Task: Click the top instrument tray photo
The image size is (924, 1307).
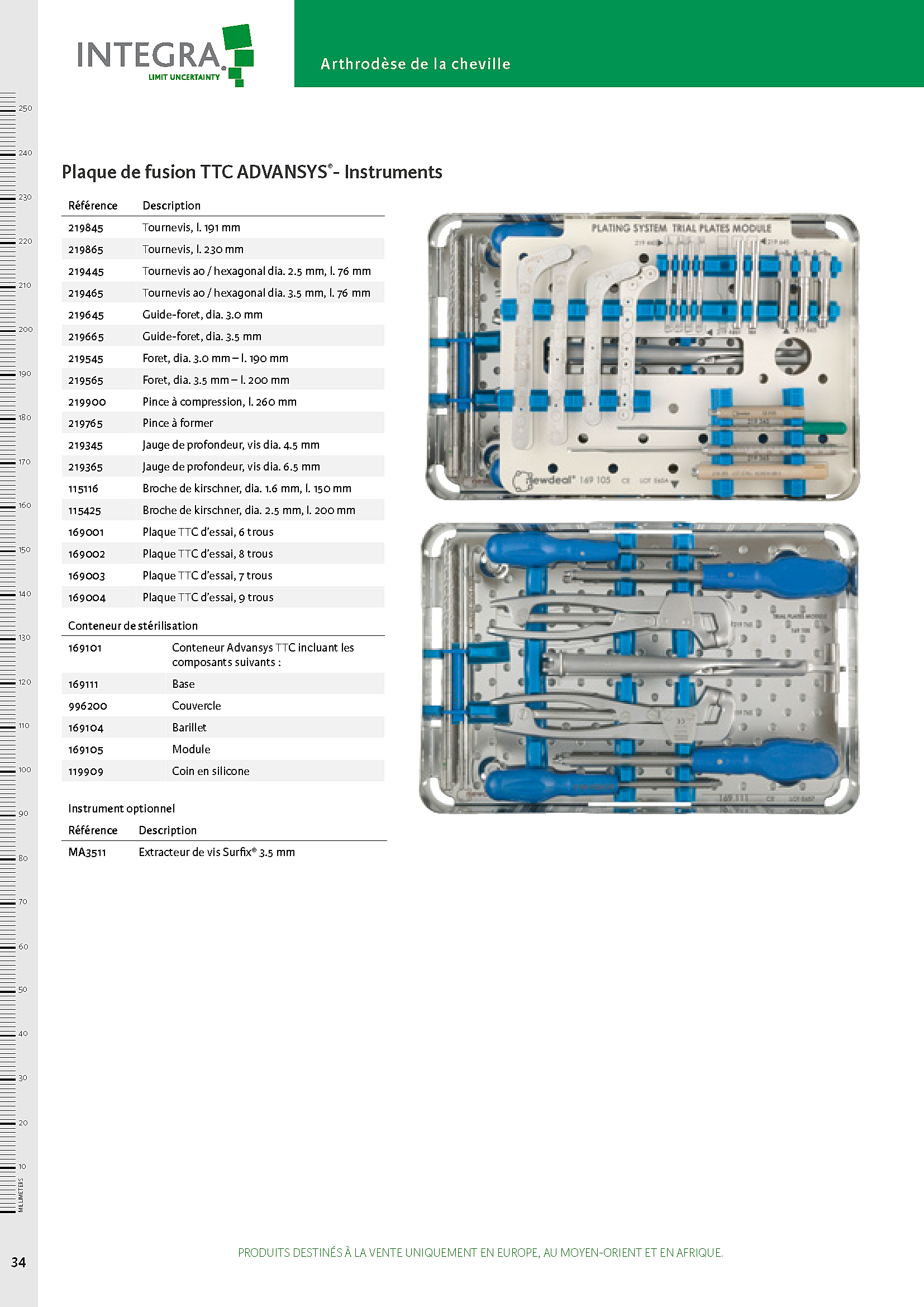Action: 642,357
